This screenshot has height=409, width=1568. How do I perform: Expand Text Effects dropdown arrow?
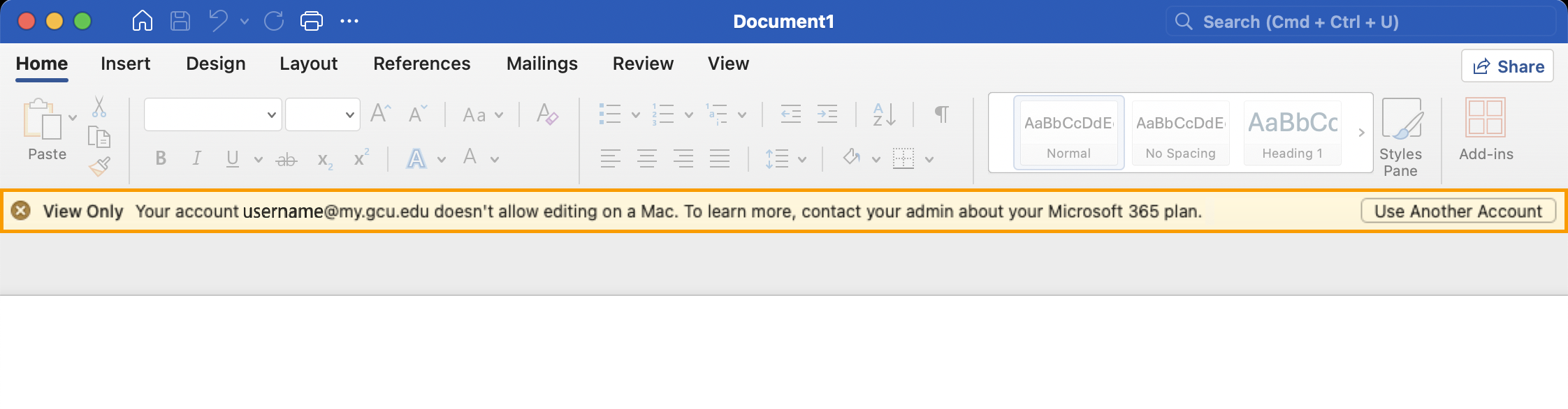442,160
